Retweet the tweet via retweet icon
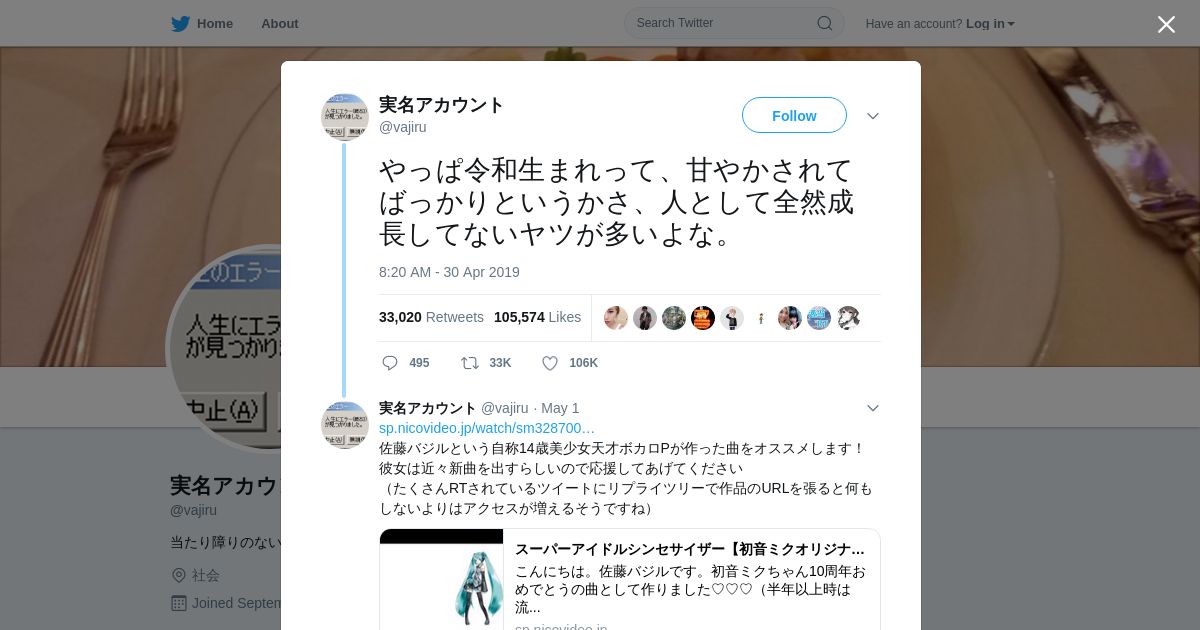The height and width of the screenshot is (630, 1200). pos(469,363)
